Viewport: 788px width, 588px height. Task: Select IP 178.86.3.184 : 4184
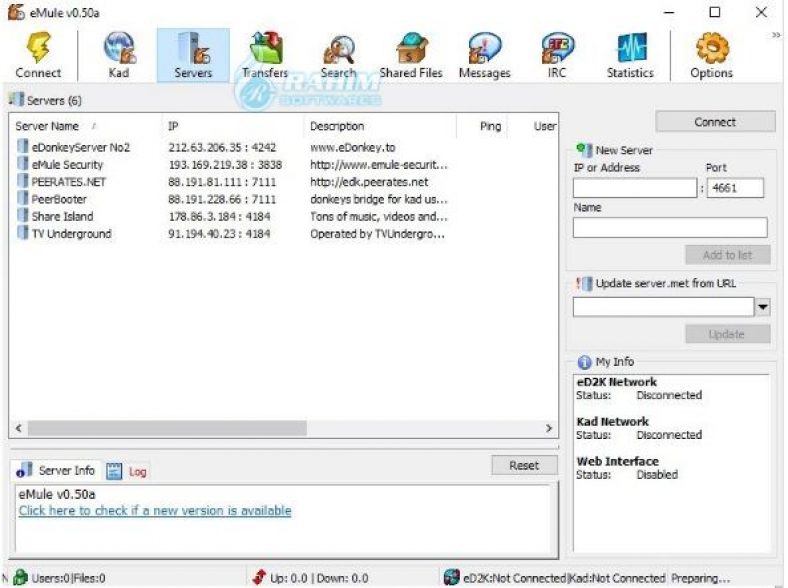tap(219, 217)
